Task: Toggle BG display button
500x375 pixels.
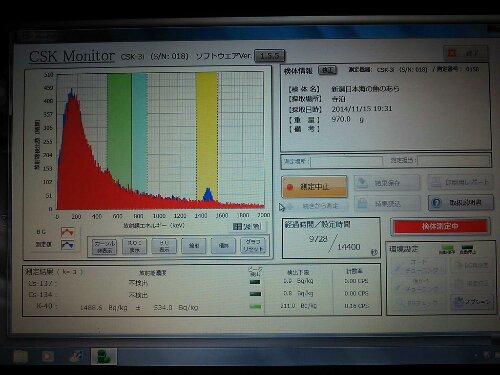Action: click(x=164, y=247)
